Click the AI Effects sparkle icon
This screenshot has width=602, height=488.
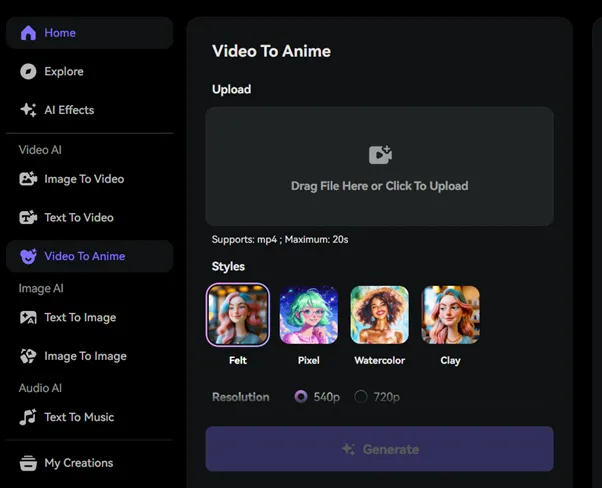click(28, 110)
